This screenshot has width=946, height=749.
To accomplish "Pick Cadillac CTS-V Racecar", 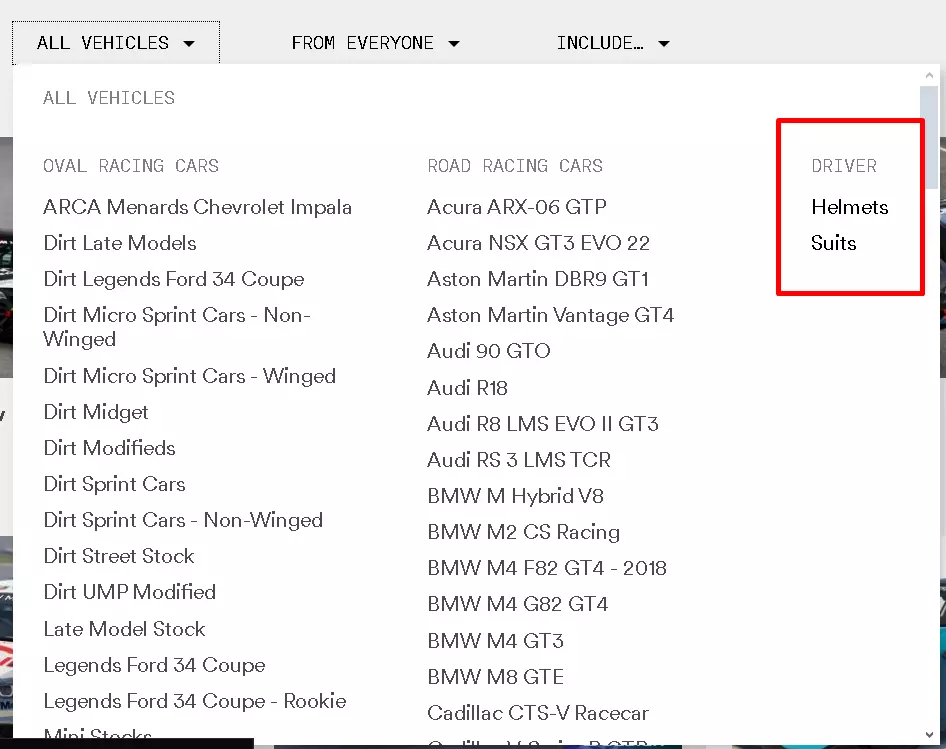I will 538,713.
